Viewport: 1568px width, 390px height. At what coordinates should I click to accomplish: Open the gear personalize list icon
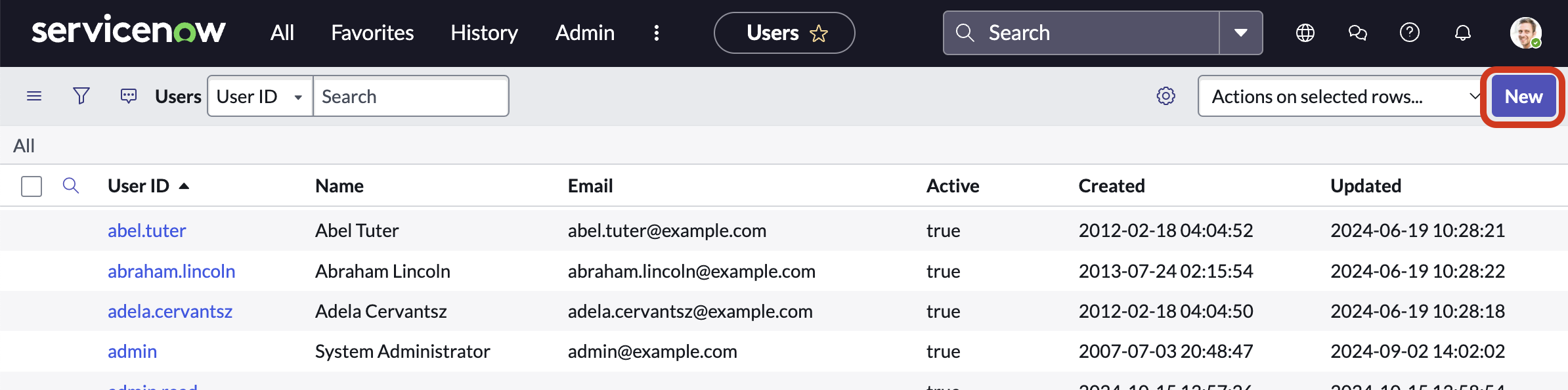click(1166, 96)
